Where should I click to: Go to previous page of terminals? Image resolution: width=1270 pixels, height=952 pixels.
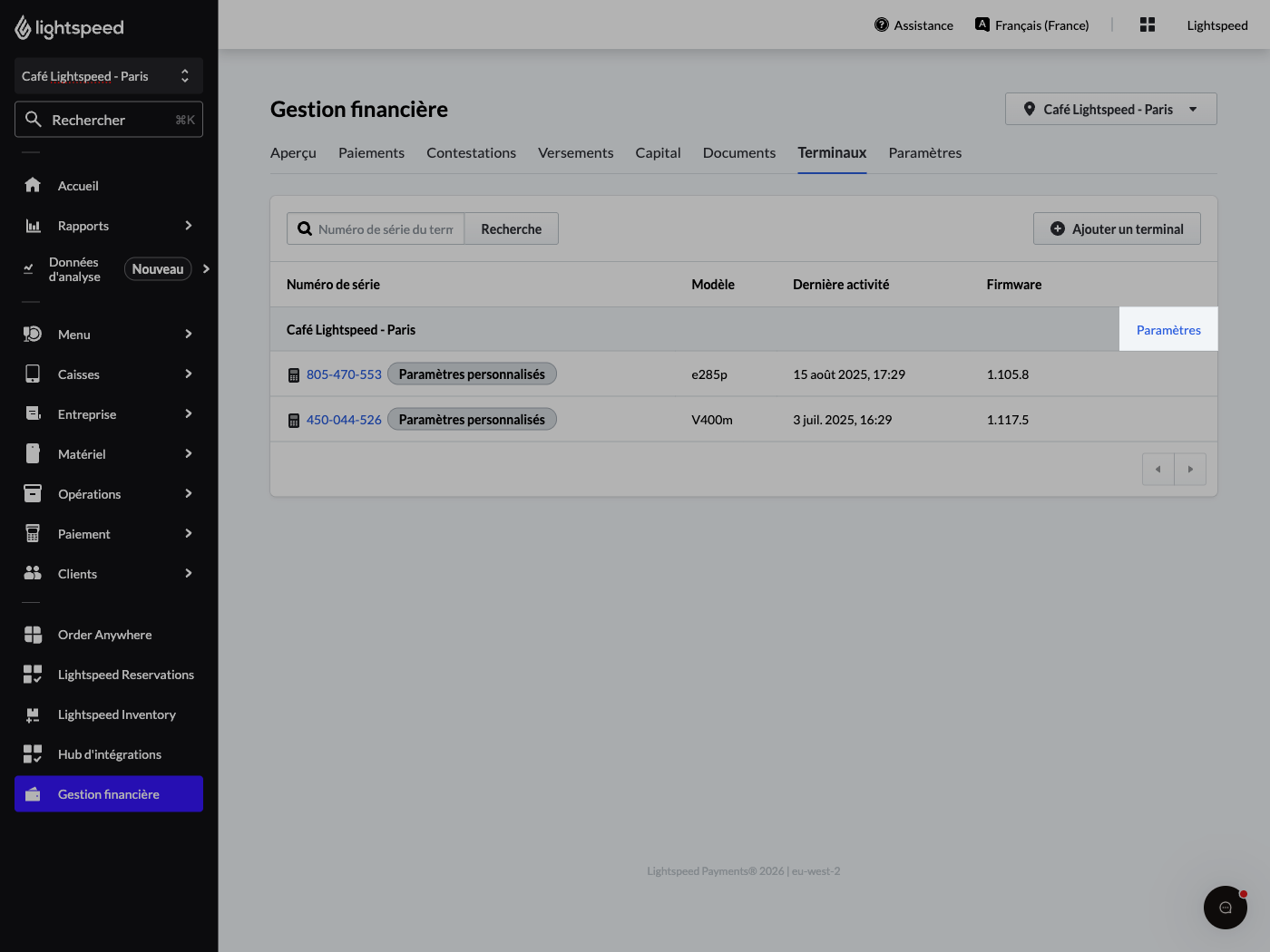click(1158, 469)
